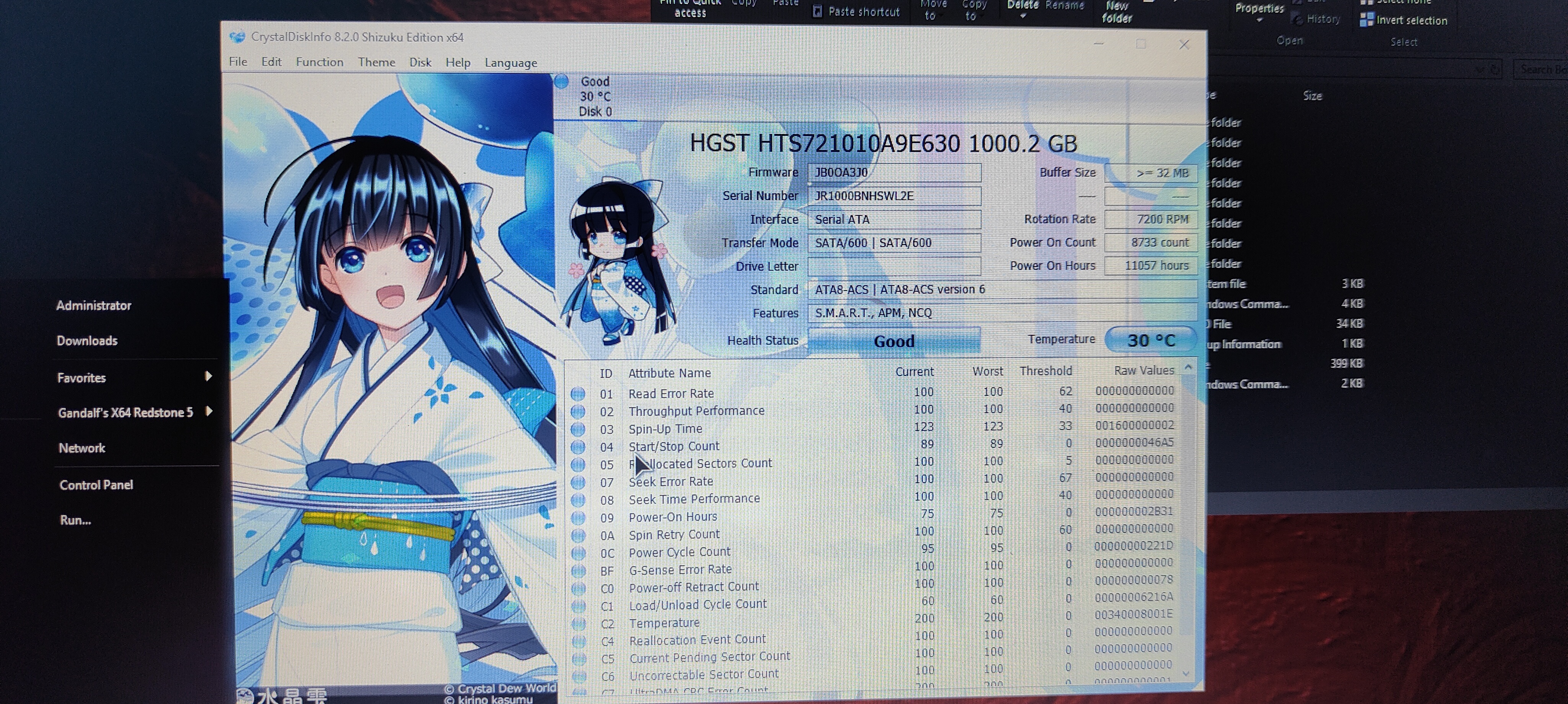Click the CrystalDiskInfo title bar app icon
The image size is (1568, 704).
pos(237,37)
